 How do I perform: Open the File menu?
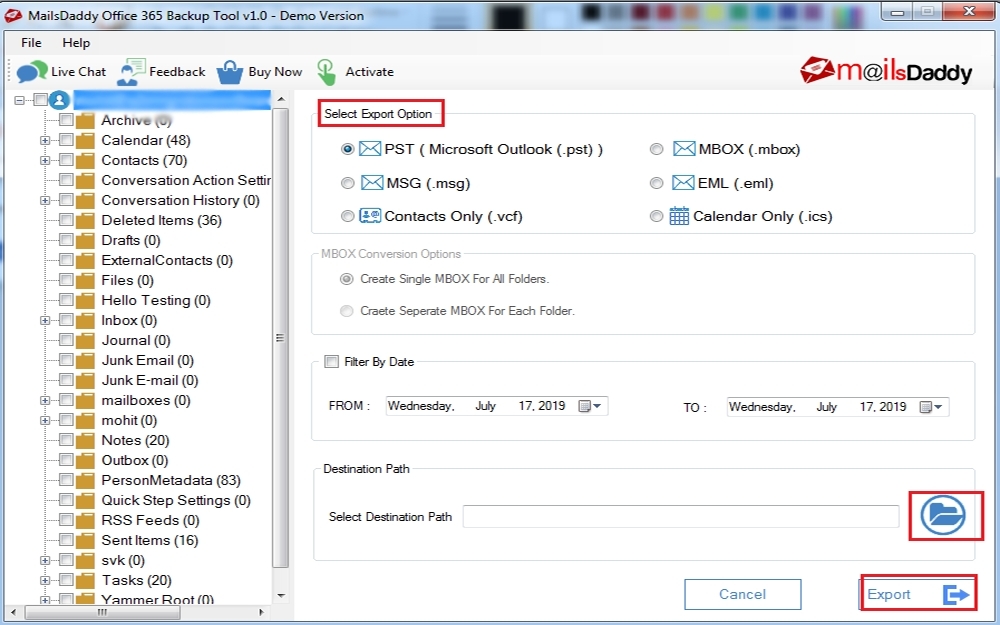point(31,43)
